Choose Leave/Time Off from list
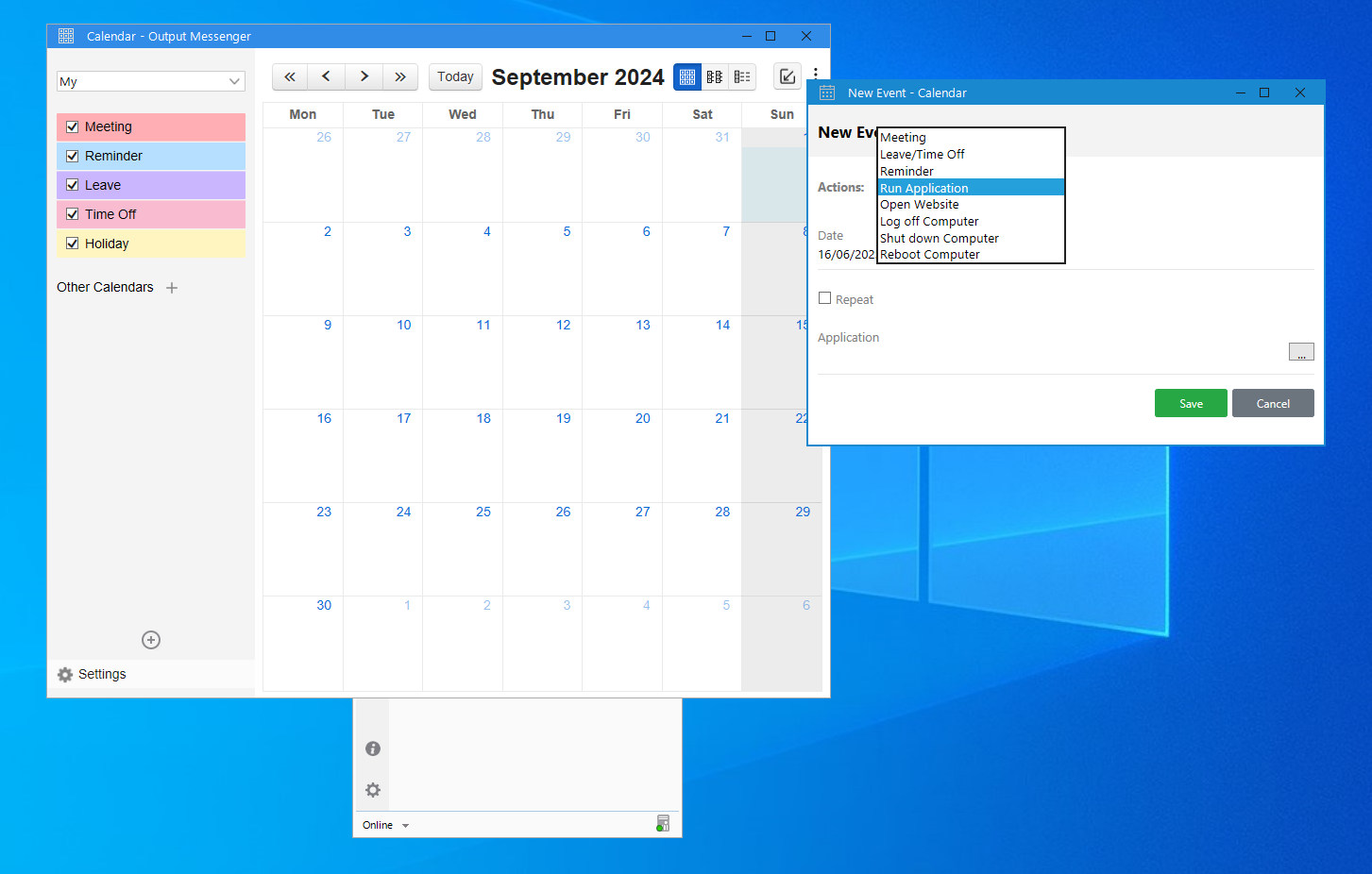This screenshot has width=1372, height=874. 971,154
